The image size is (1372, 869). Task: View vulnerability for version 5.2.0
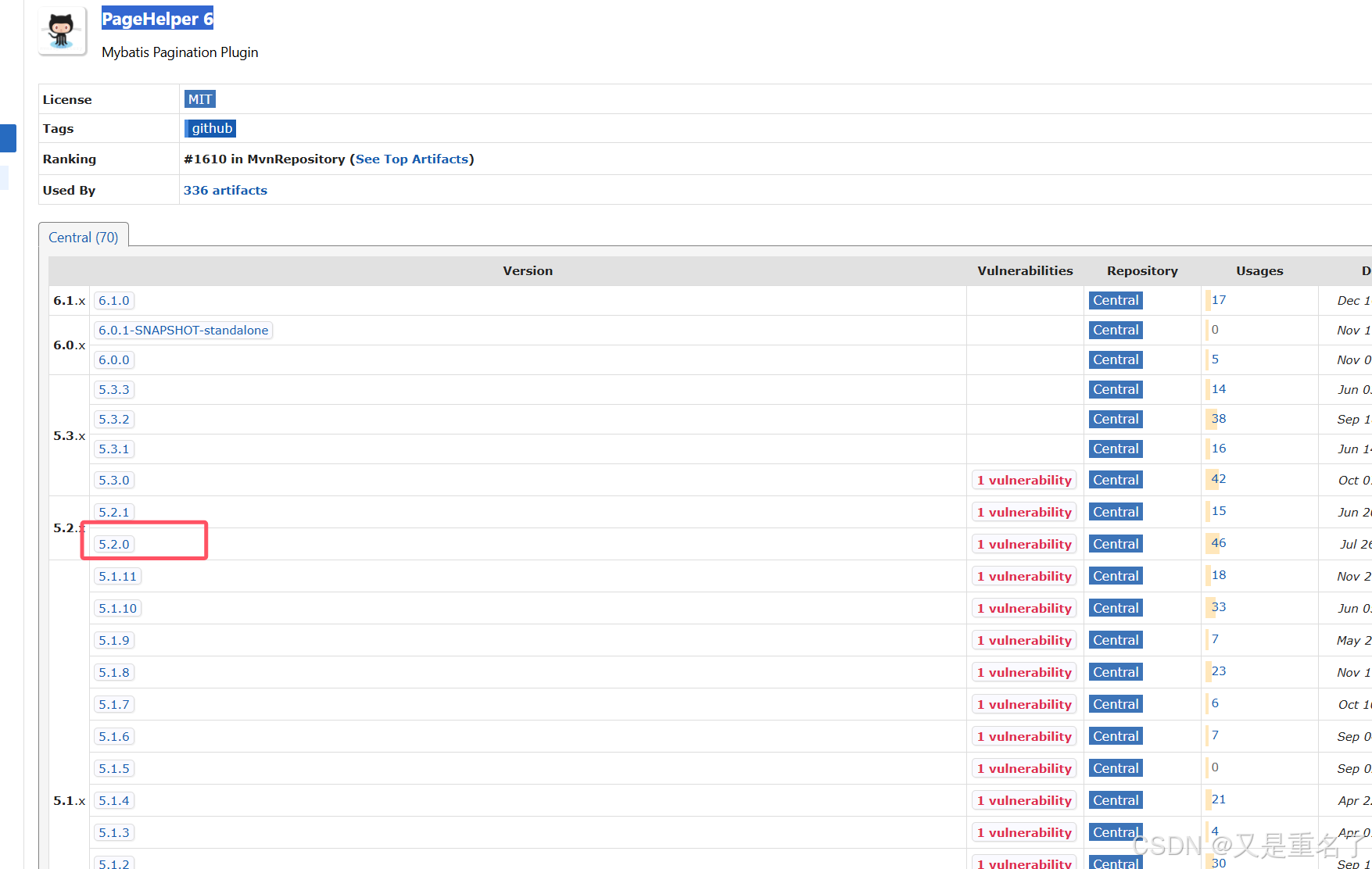[x=1024, y=544]
